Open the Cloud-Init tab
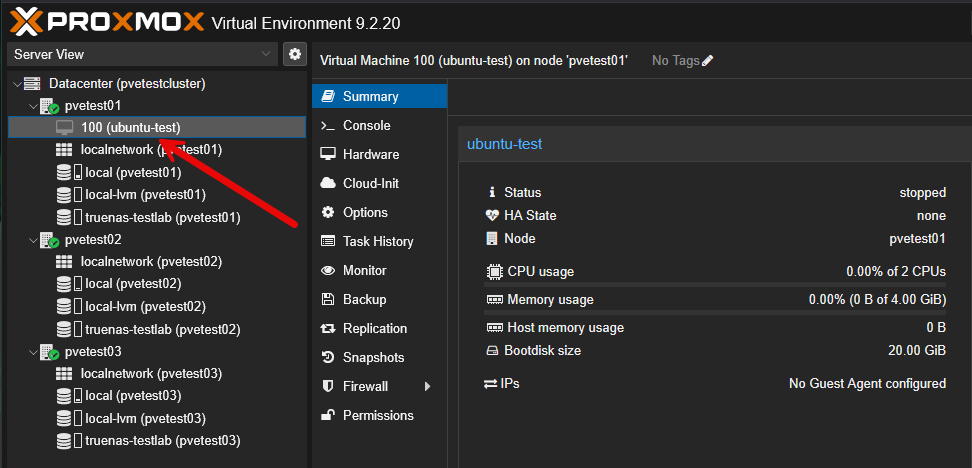Image resolution: width=972 pixels, height=468 pixels. click(x=379, y=183)
